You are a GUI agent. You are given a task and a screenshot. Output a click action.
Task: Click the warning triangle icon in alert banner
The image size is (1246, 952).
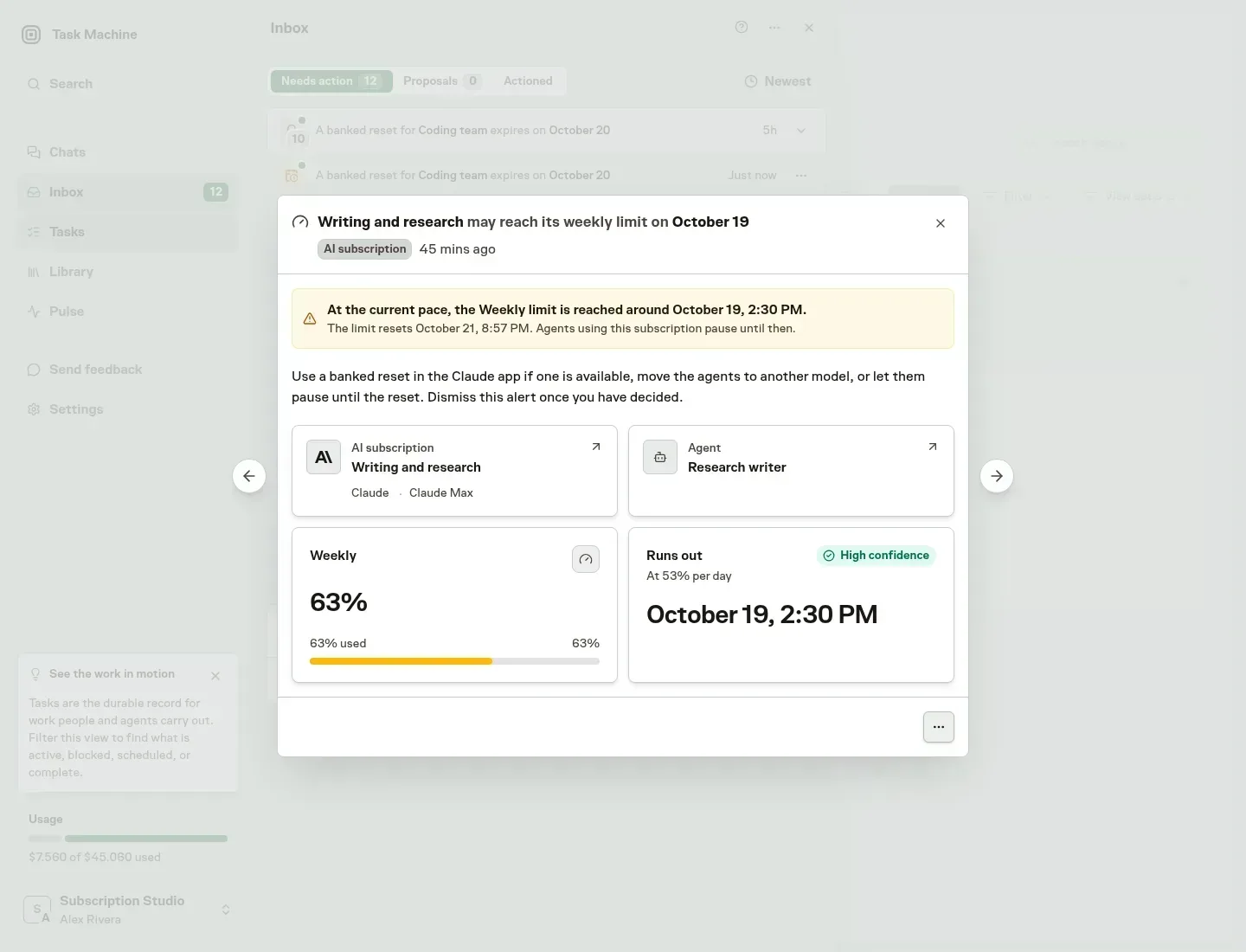(x=310, y=318)
